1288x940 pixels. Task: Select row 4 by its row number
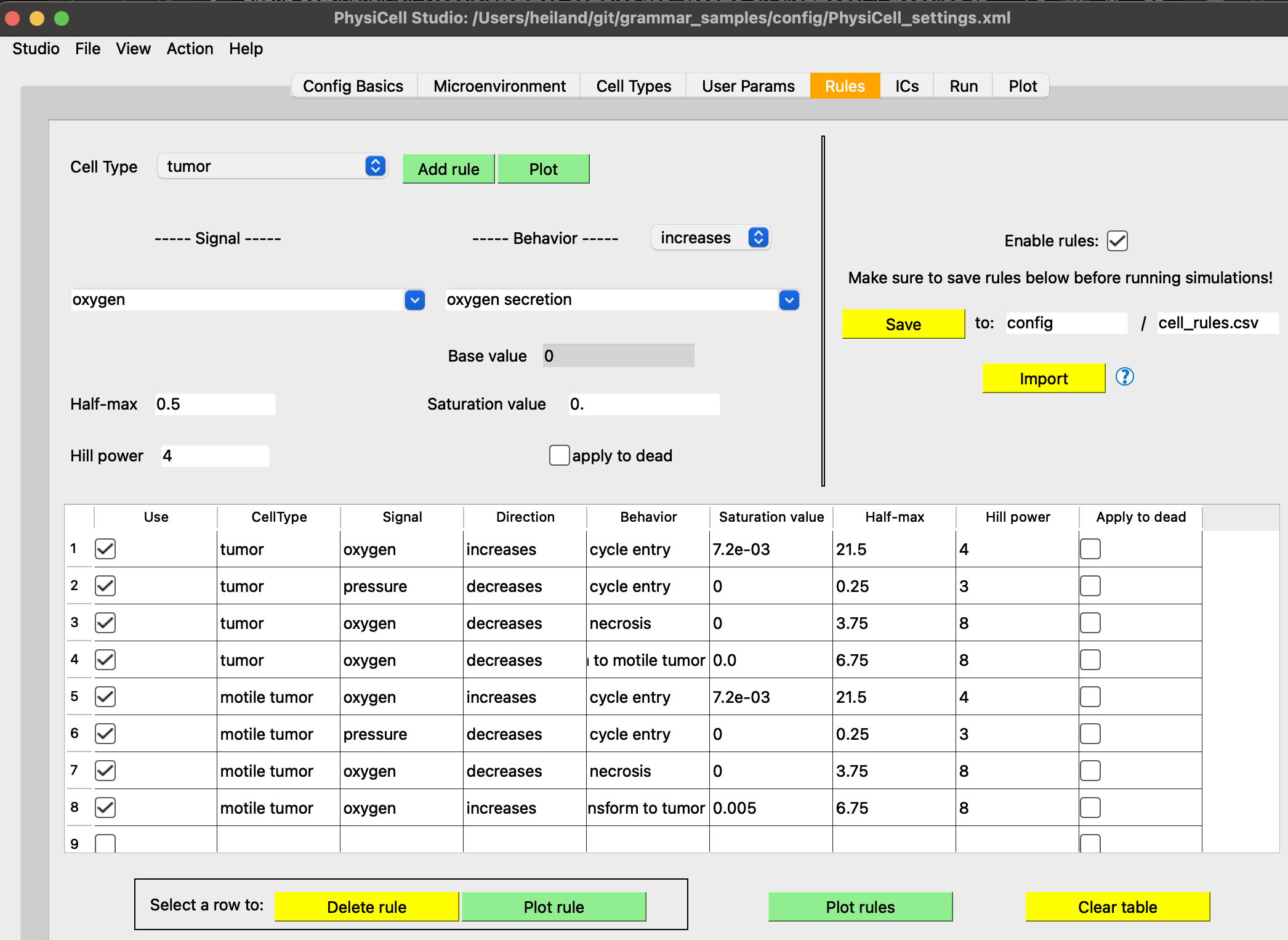[x=74, y=659]
